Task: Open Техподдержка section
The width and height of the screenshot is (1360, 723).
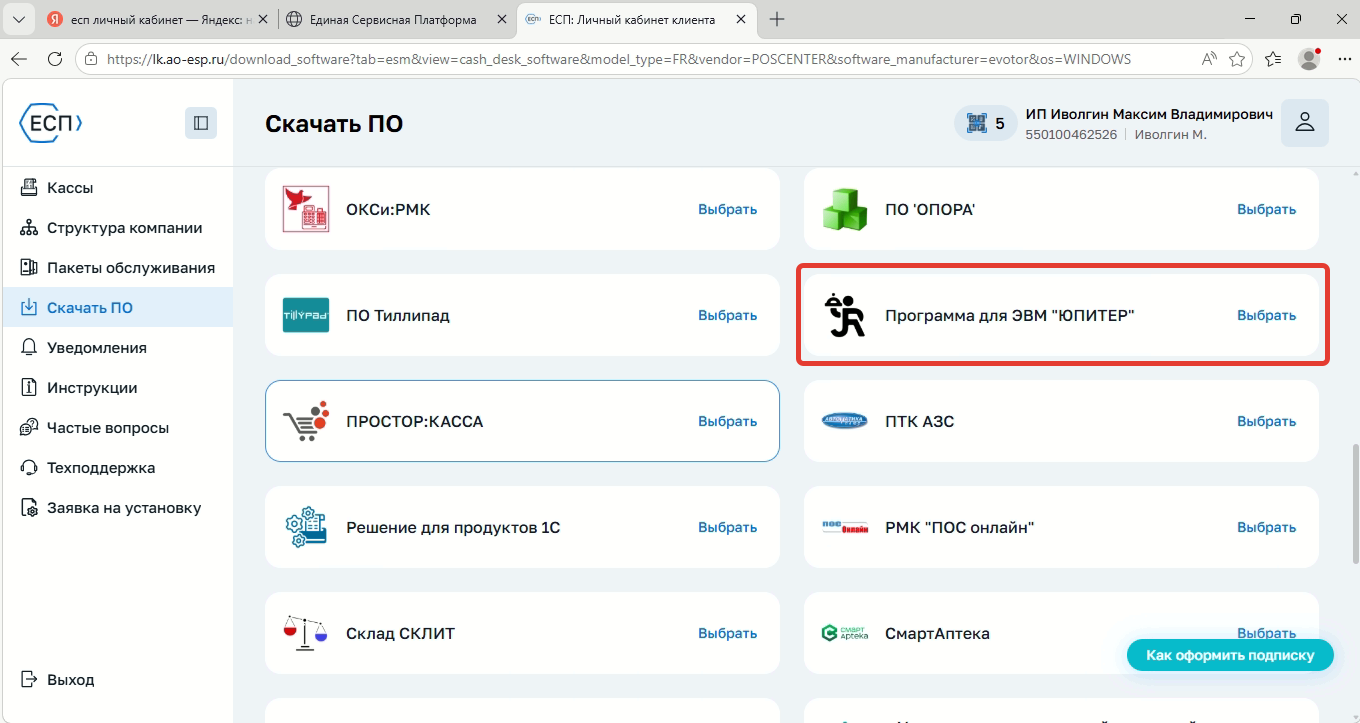Action: (116, 468)
